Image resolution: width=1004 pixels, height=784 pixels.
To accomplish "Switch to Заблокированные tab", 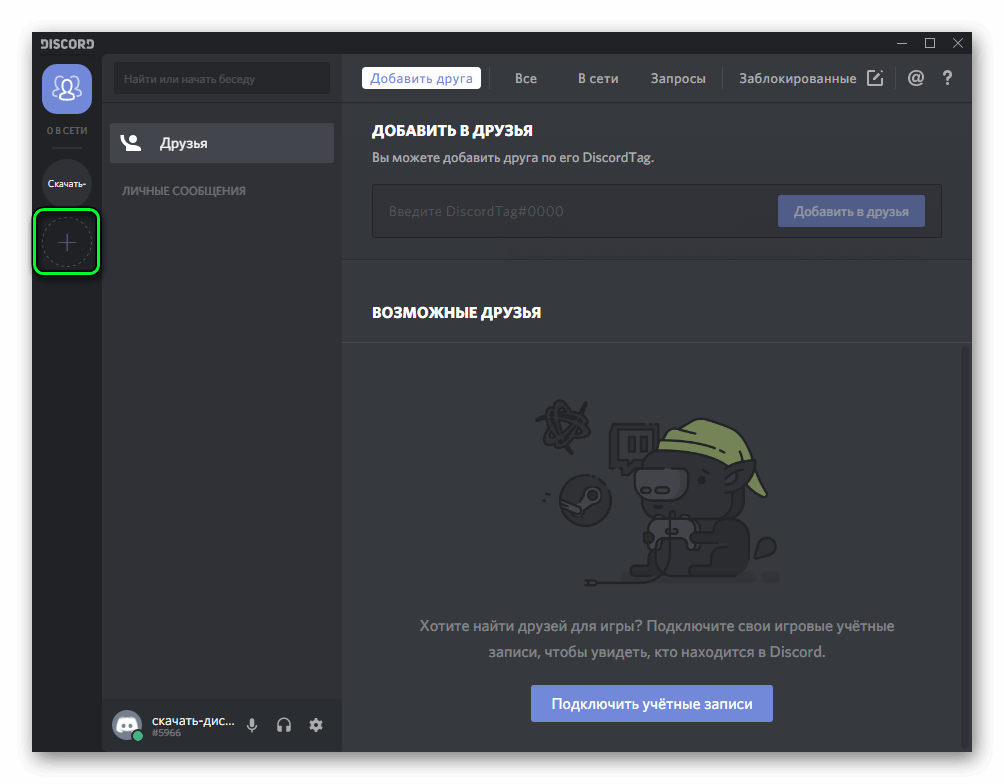I will pyautogui.click(x=797, y=78).
